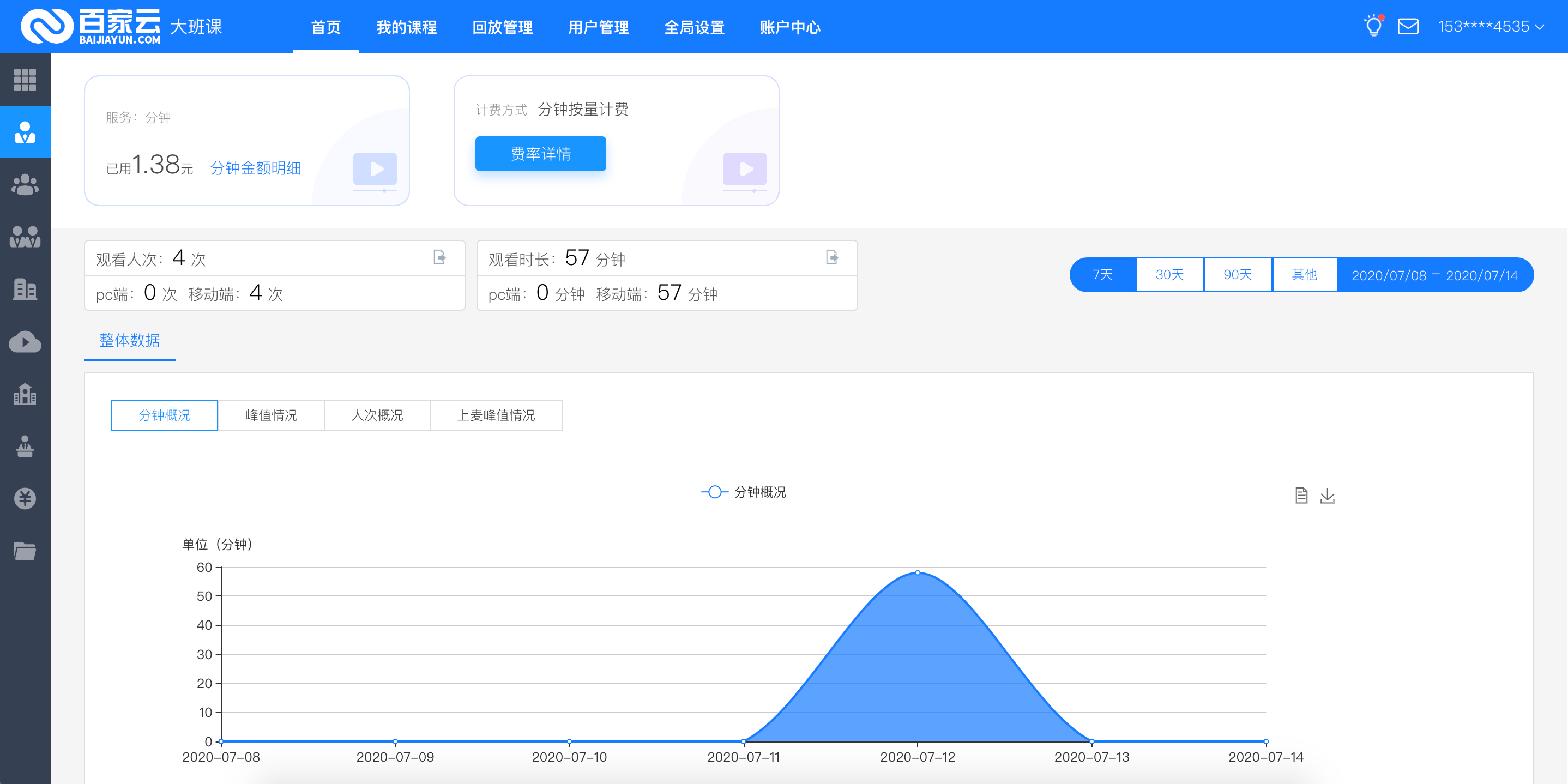The image size is (1568, 784).
Task: Click the lightbulb tips icon in header
Action: (x=1373, y=26)
